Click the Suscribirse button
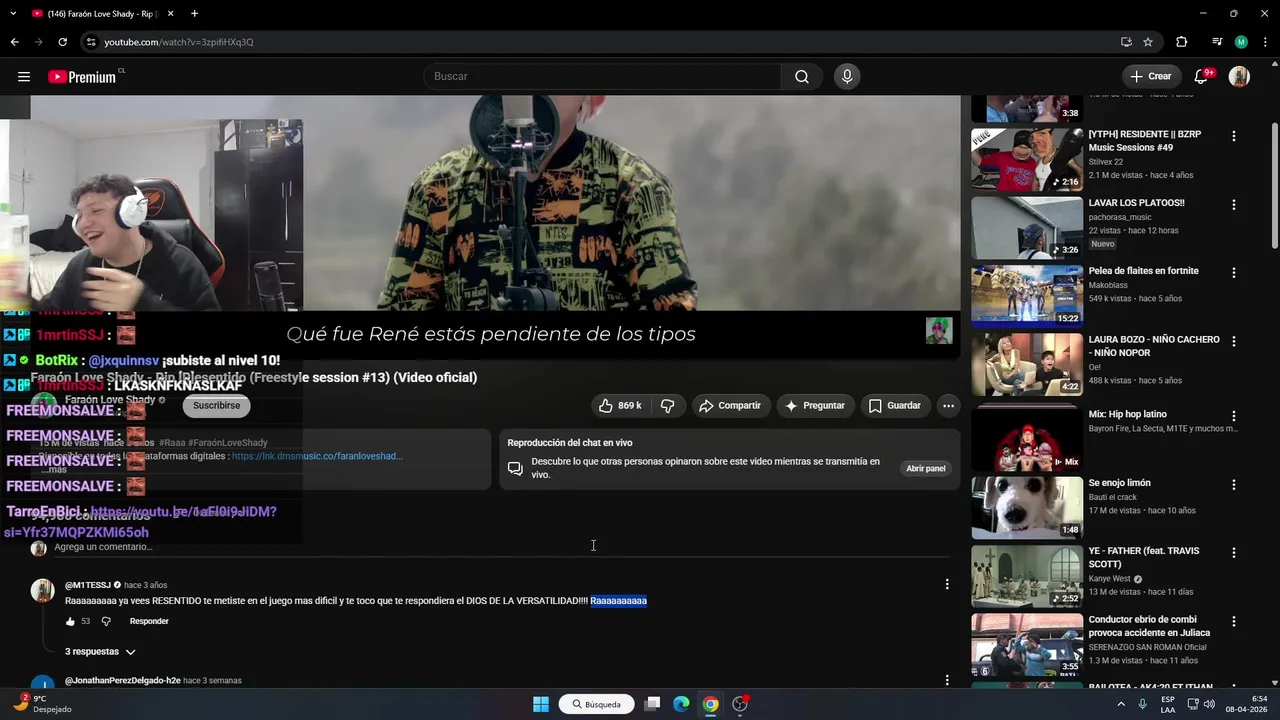Image resolution: width=1280 pixels, height=720 pixels. point(216,406)
